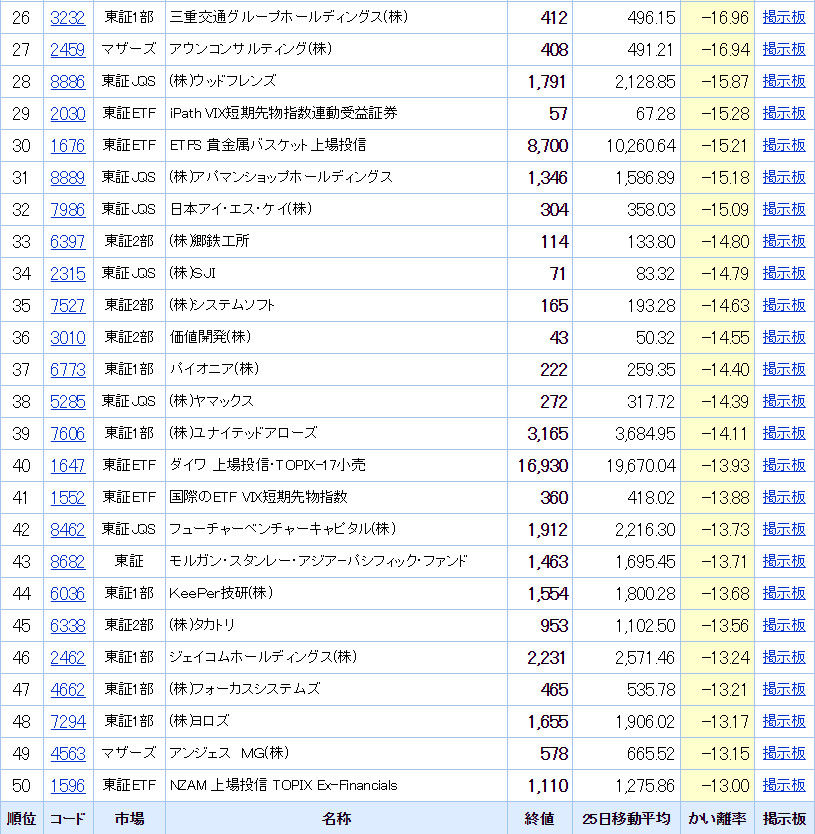Open stock code 6773 link
The height and width of the screenshot is (834, 815).
click(x=68, y=370)
